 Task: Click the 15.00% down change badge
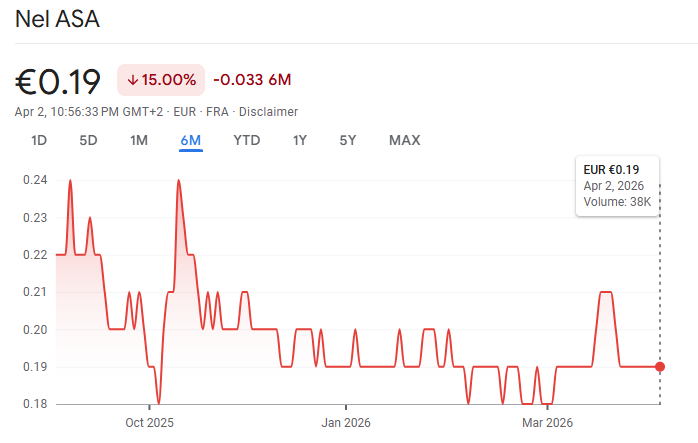(161, 80)
